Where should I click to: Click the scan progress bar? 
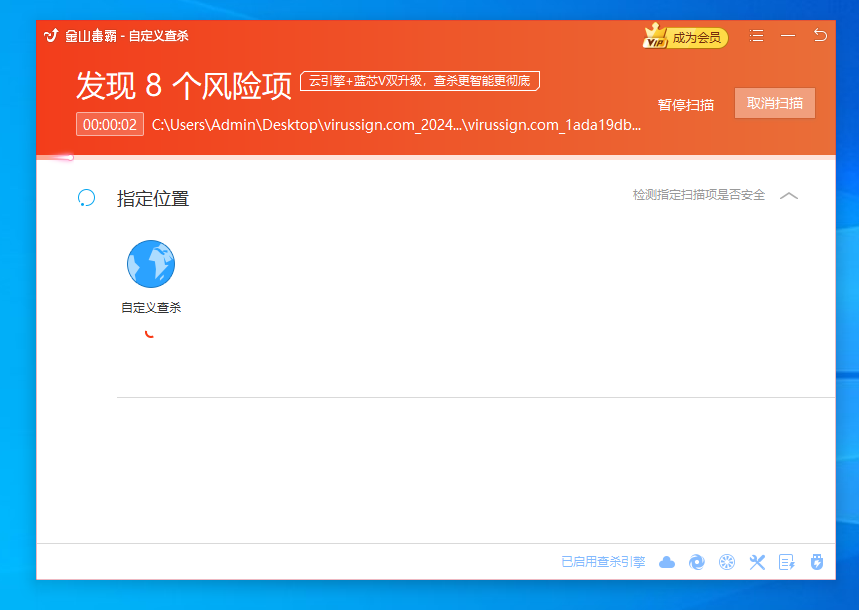click(x=435, y=157)
